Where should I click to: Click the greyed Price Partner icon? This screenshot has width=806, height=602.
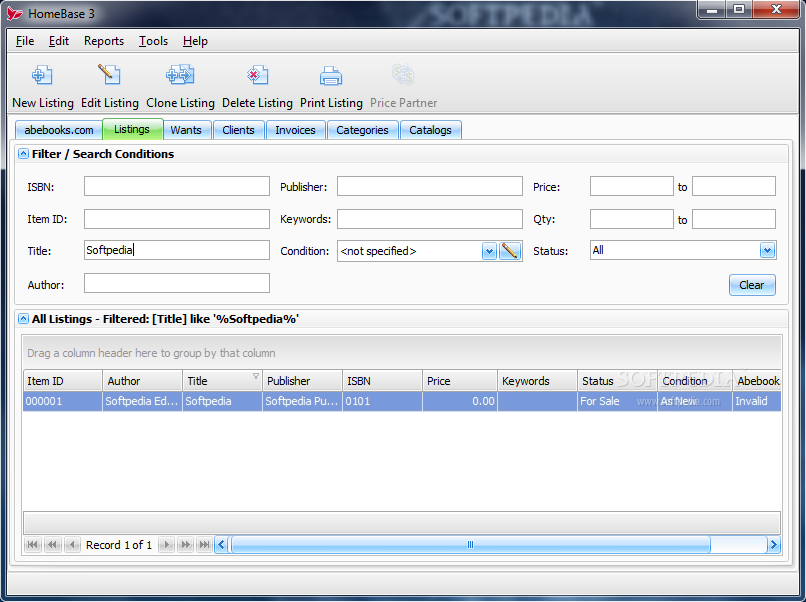[x=403, y=75]
